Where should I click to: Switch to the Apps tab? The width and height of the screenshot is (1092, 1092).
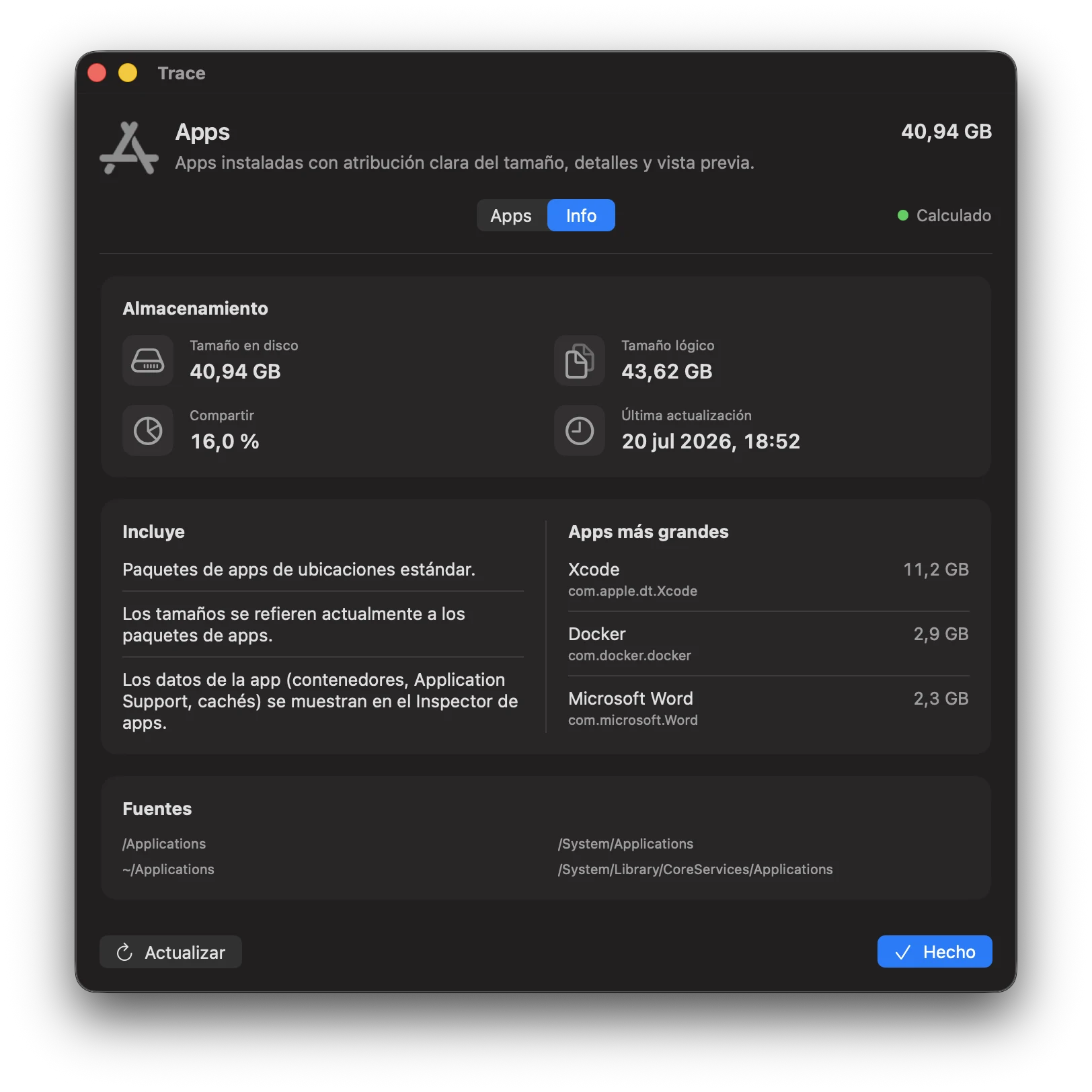[x=512, y=215]
